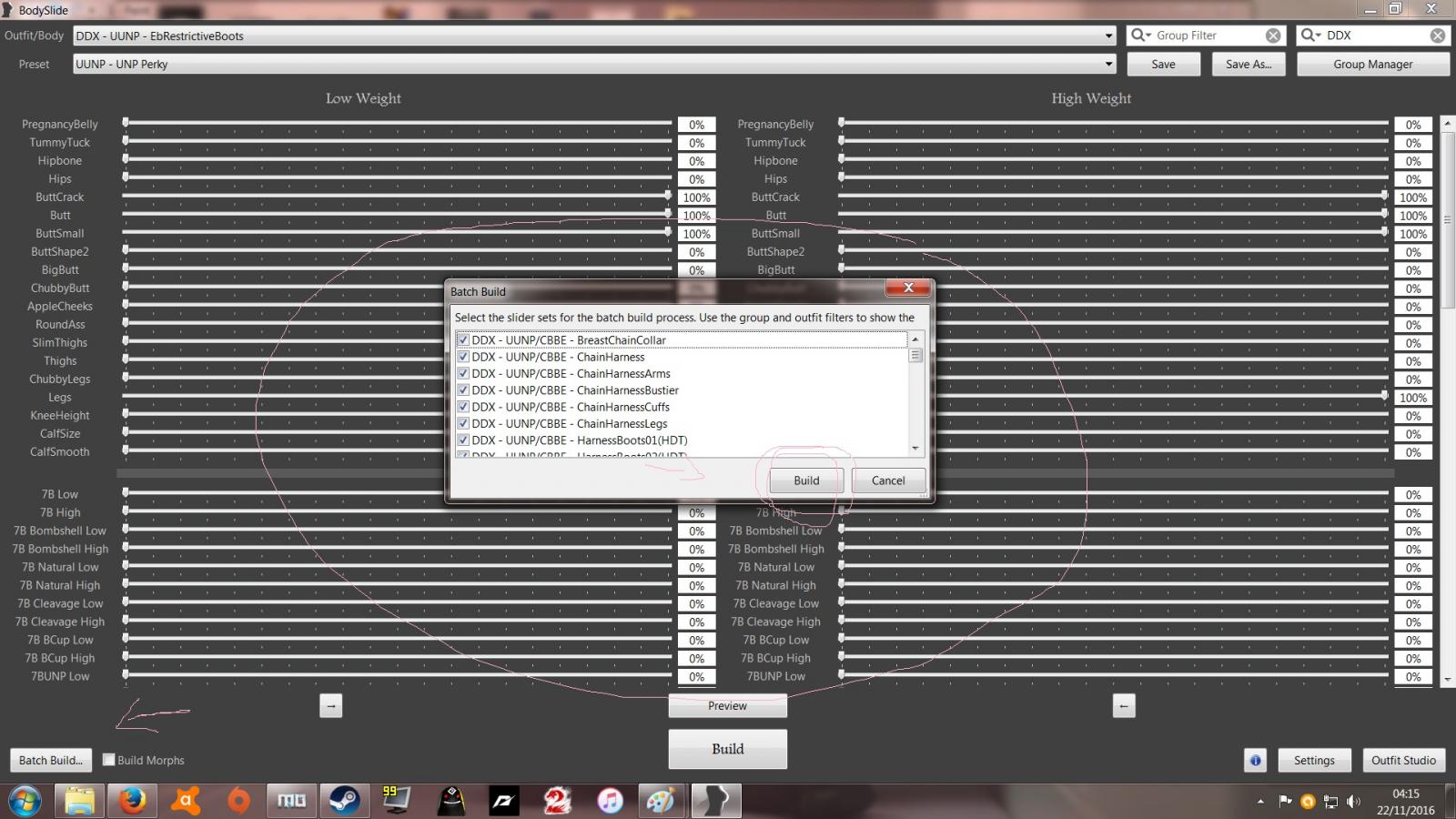The image size is (1456, 819).
Task: Open the Preset dropdown
Action: (1108, 64)
